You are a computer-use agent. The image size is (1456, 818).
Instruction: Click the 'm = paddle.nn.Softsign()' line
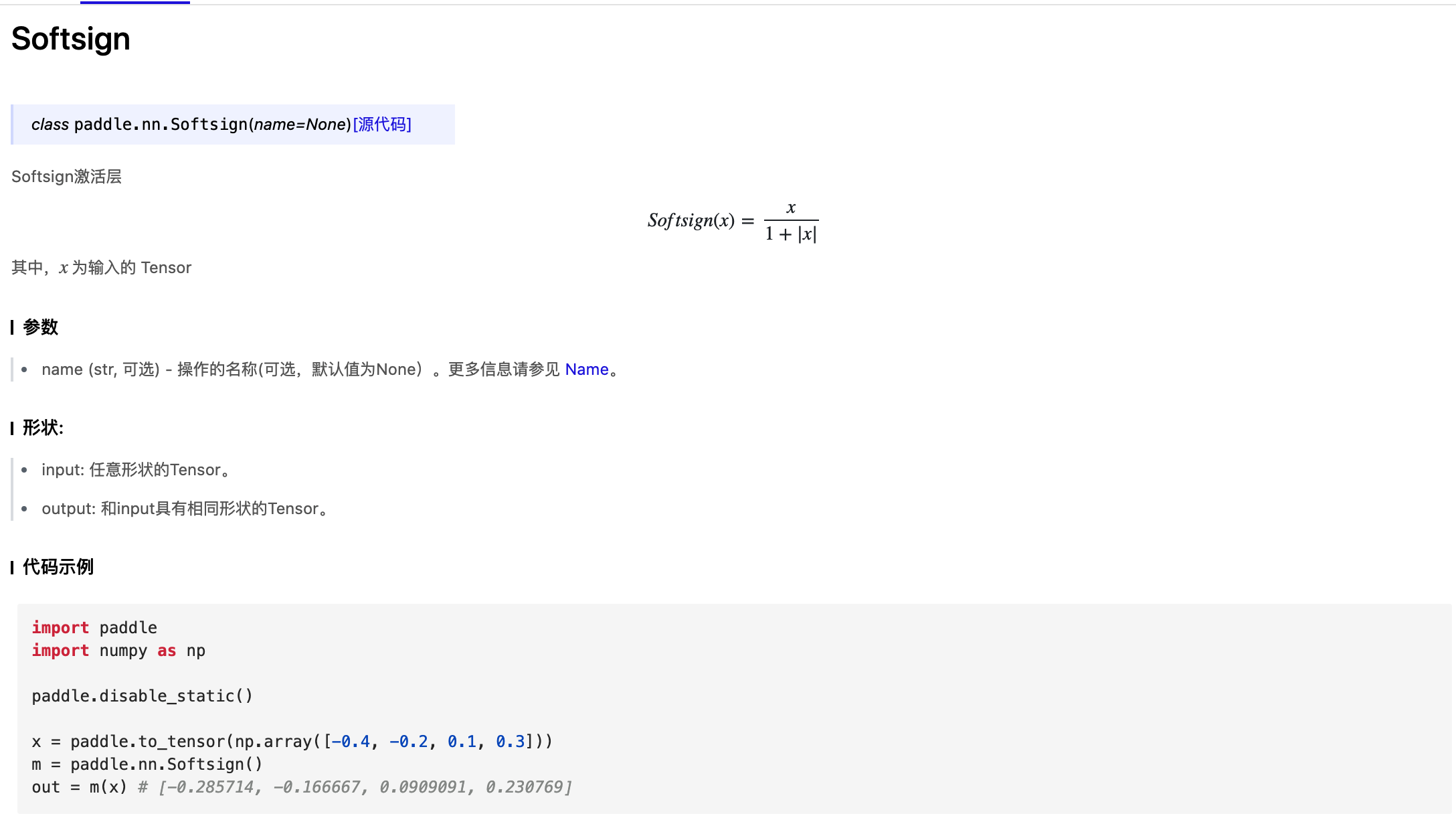[147, 764]
